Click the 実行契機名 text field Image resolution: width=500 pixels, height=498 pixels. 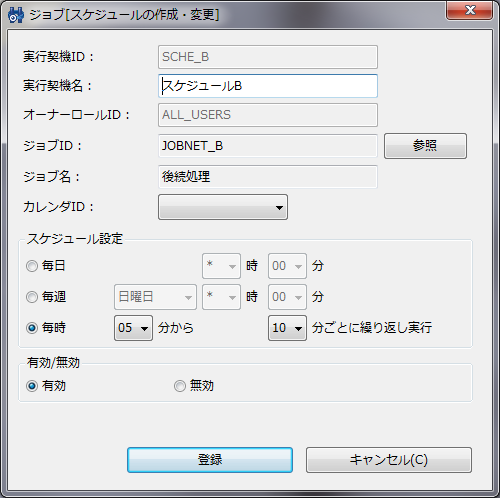268,86
